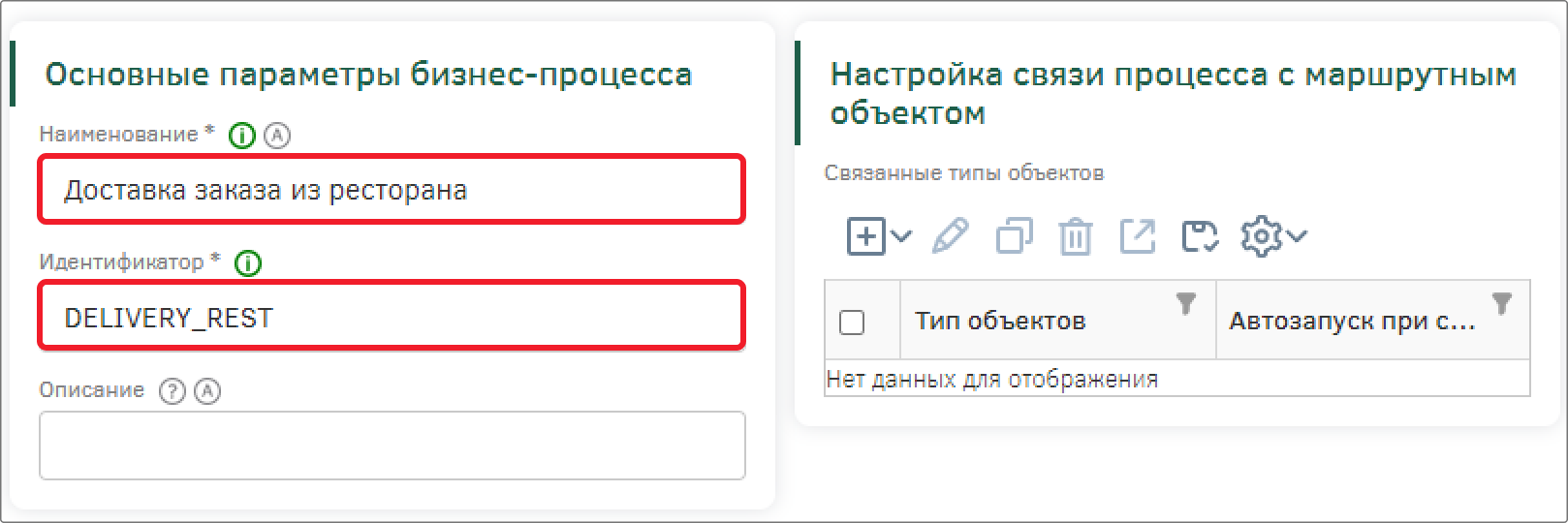Click the gear settings icon
This screenshot has width=1568, height=523.
[x=1262, y=235]
